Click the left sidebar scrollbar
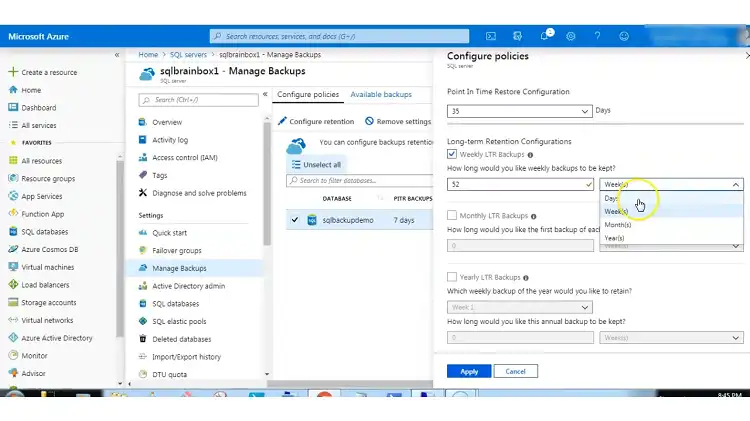Screen dimensions: 750x421 (x=120, y=249)
